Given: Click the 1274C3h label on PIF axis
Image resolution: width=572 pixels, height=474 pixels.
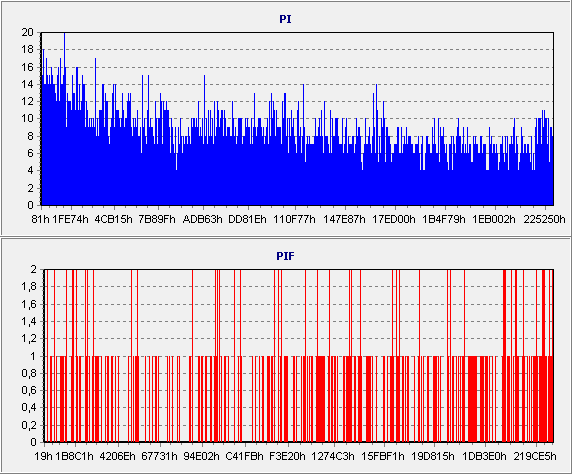Looking at the screenshot, I should [x=333, y=456].
